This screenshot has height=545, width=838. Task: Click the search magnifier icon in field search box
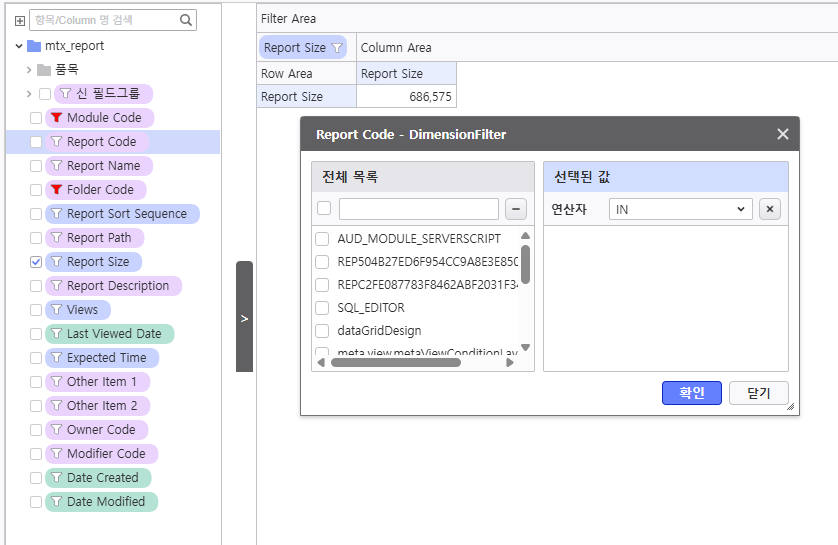pos(186,20)
